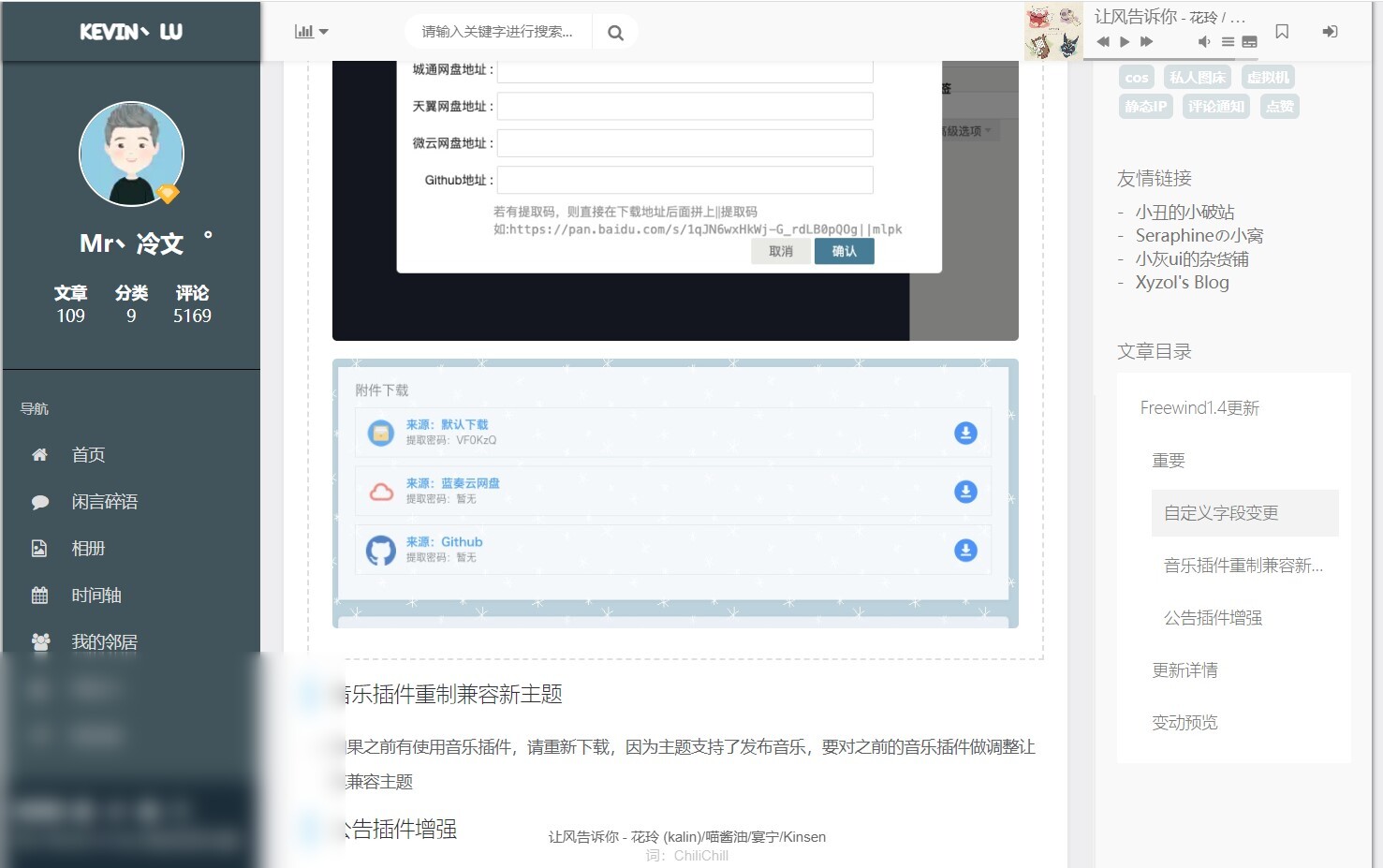Open the 相册 page from sidebar
The image size is (1383, 868).
tap(89, 548)
